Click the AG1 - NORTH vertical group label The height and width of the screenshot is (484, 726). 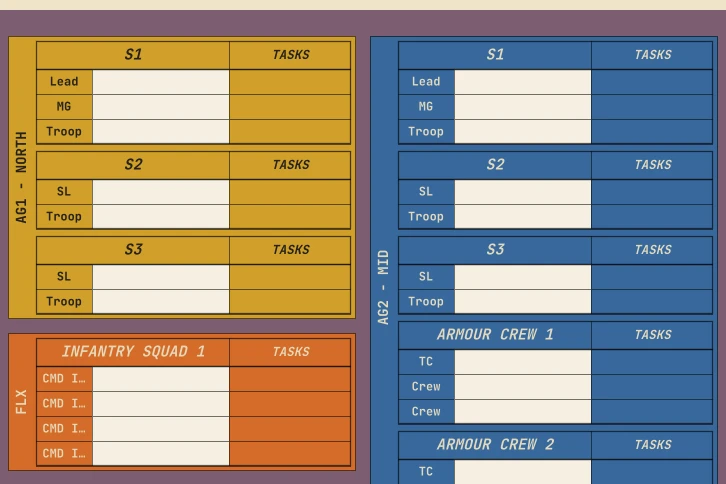(21, 177)
